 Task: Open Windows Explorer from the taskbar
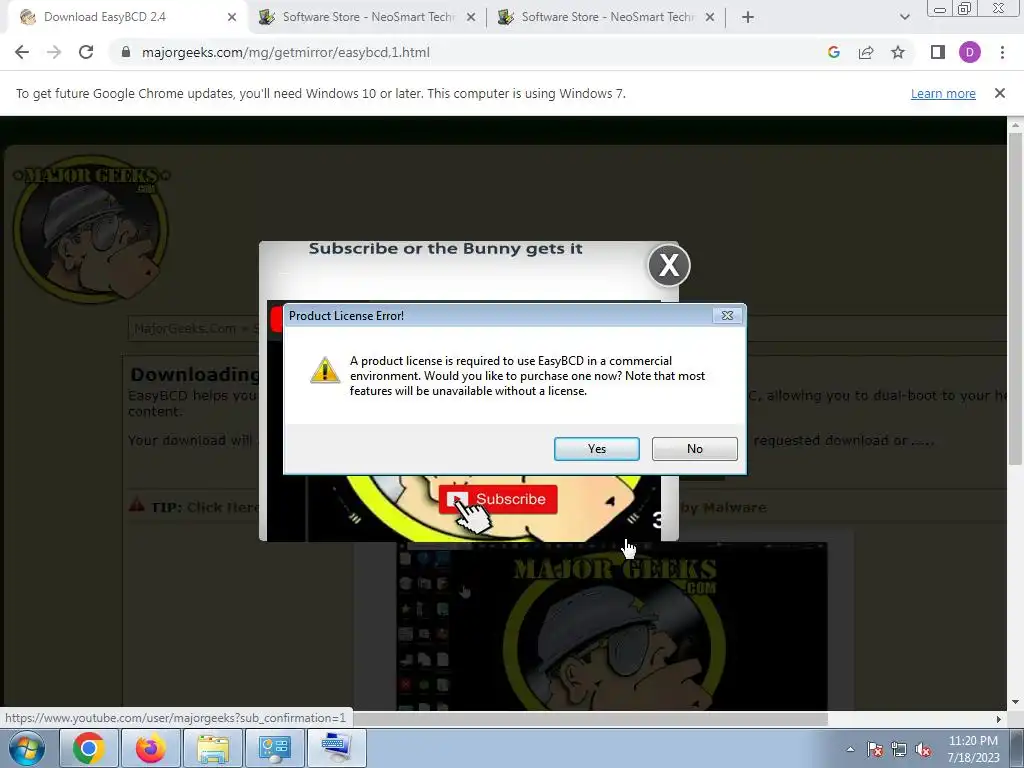(213, 748)
